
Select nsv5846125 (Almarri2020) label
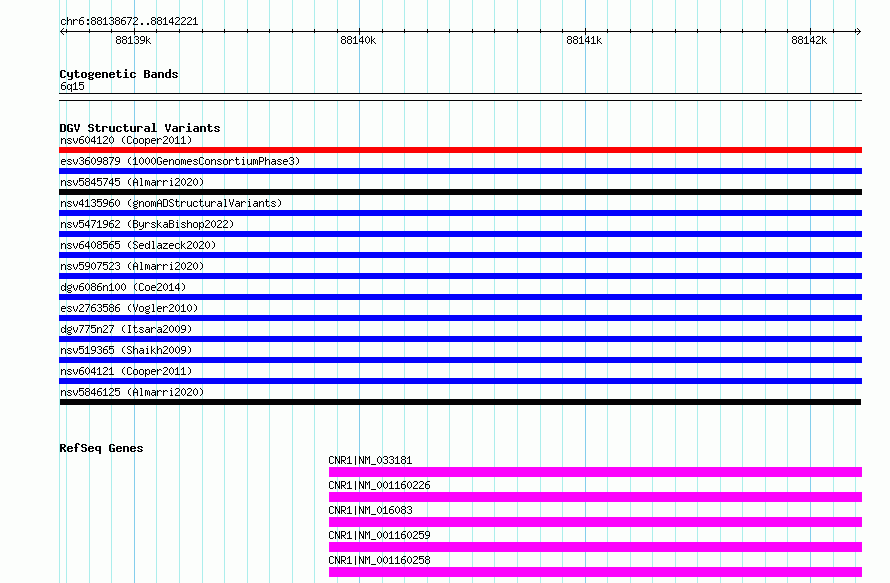click(x=132, y=392)
